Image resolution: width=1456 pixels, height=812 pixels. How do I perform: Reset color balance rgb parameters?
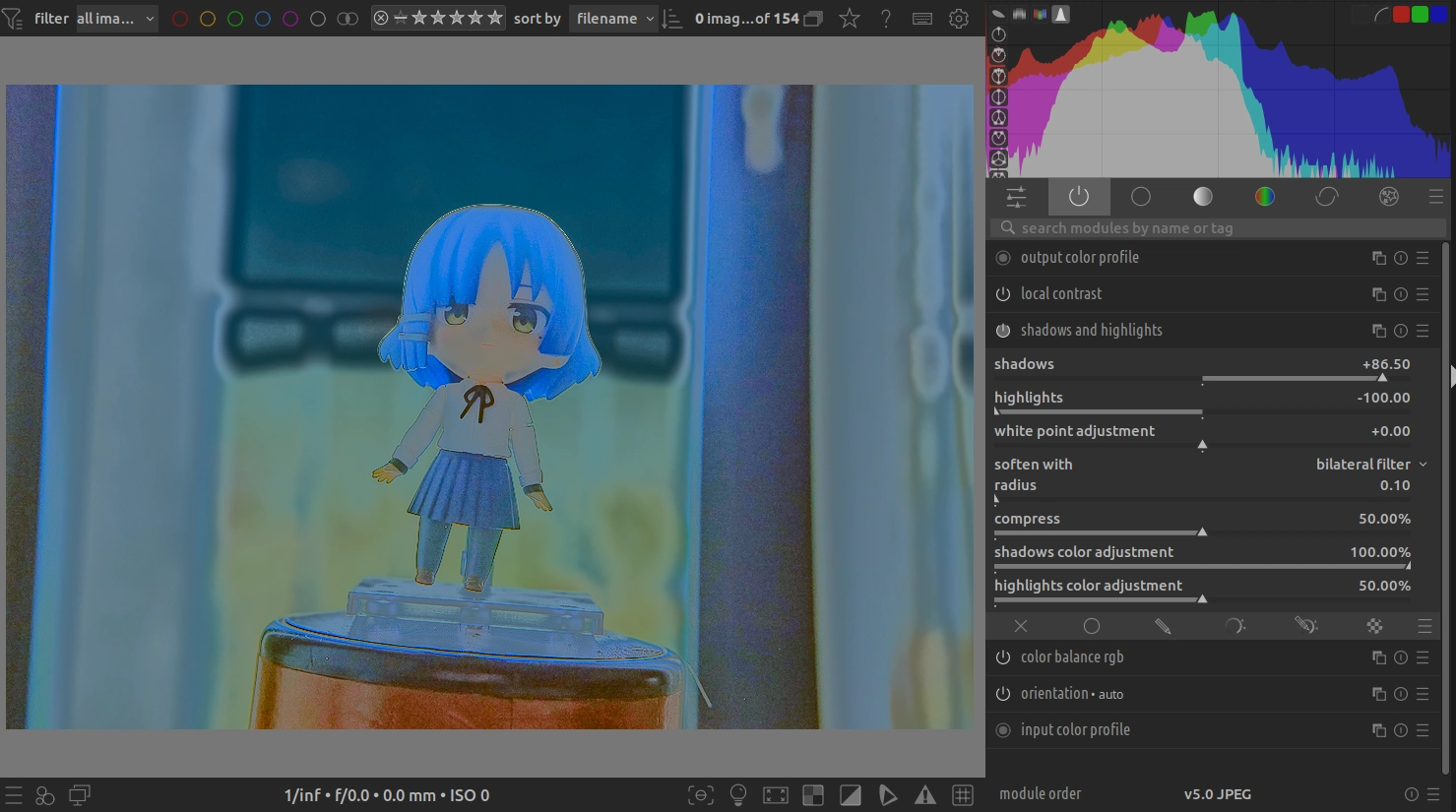[x=1401, y=657]
